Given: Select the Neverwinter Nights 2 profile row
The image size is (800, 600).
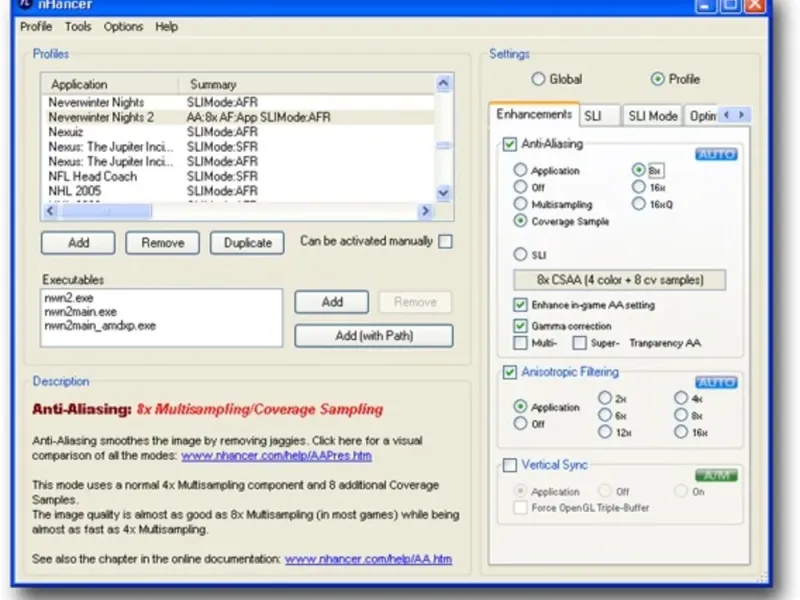Looking at the screenshot, I should (x=239, y=117).
